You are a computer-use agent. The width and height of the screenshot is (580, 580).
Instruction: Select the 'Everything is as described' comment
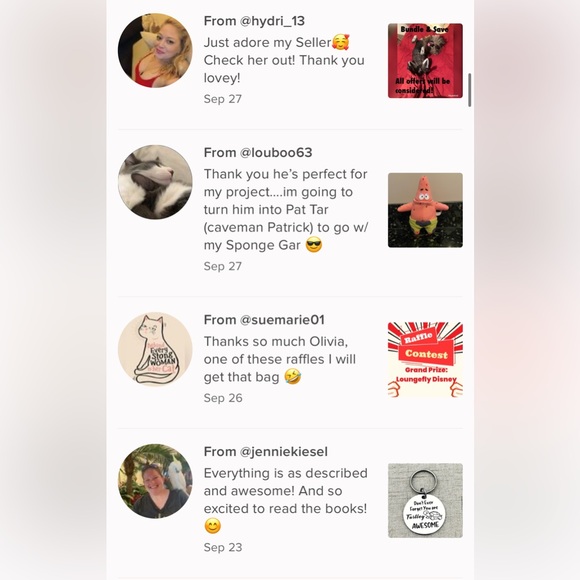(286, 499)
